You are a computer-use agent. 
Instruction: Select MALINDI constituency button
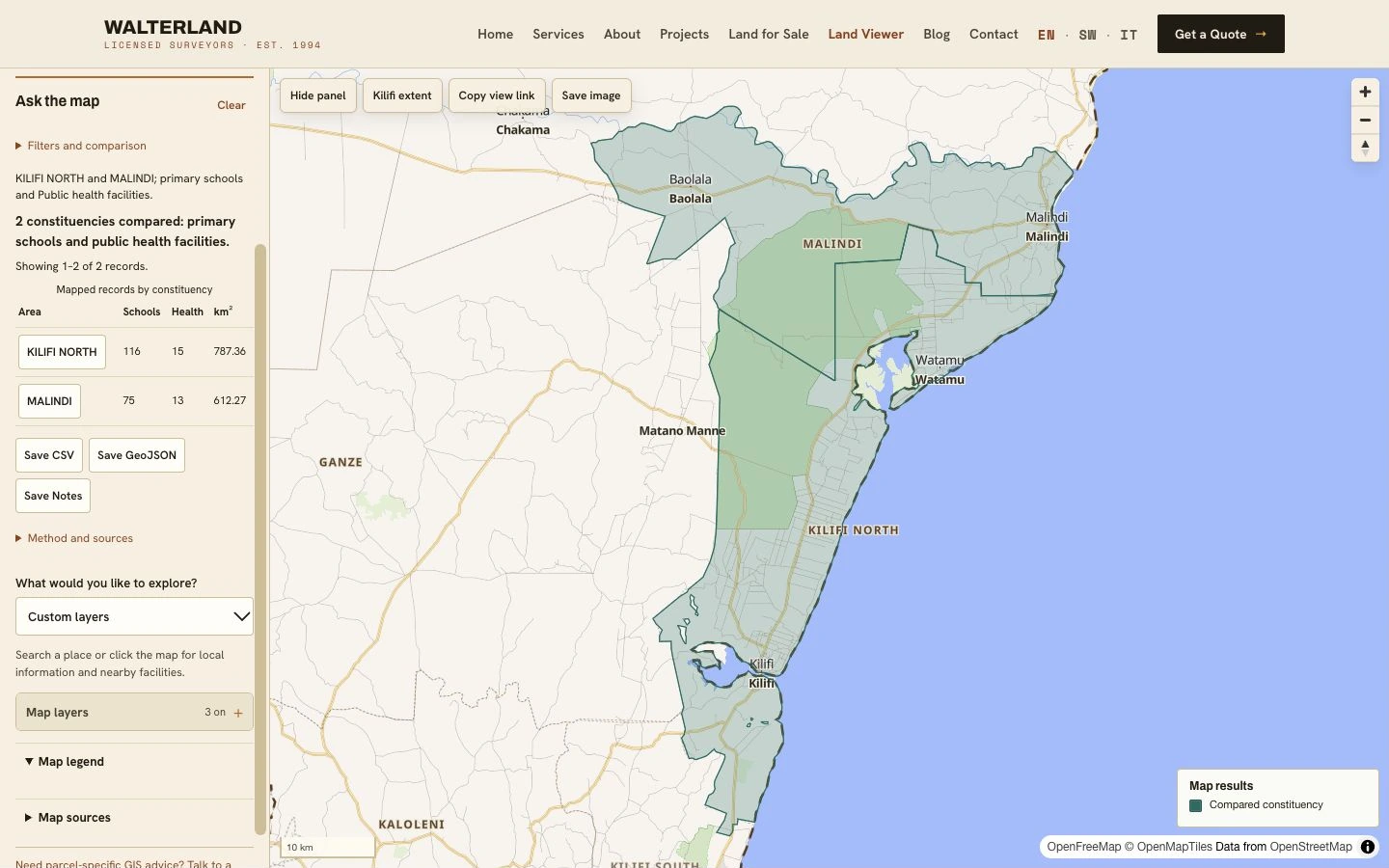pyautogui.click(x=49, y=401)
